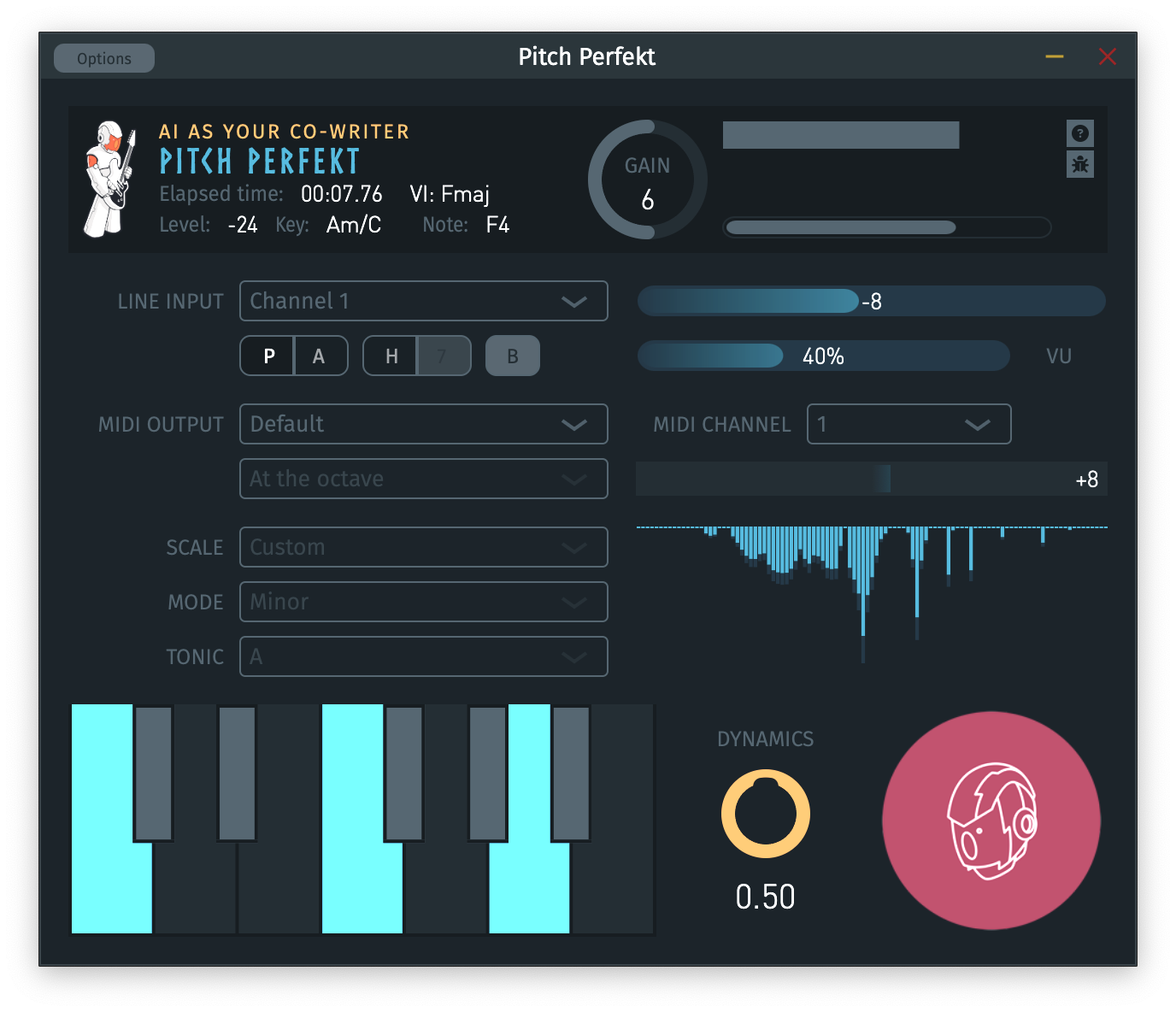
Task: Open the Options menu
Action: coord(104,58)
